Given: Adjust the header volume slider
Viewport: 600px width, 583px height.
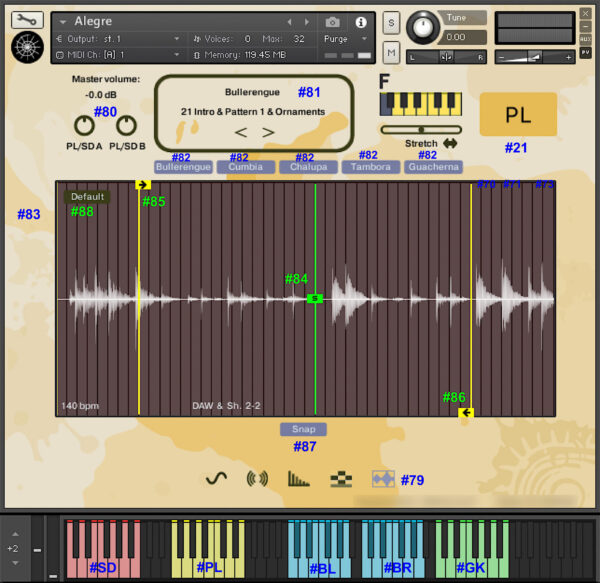Looking at the screenshot, I should coord(535,57).
